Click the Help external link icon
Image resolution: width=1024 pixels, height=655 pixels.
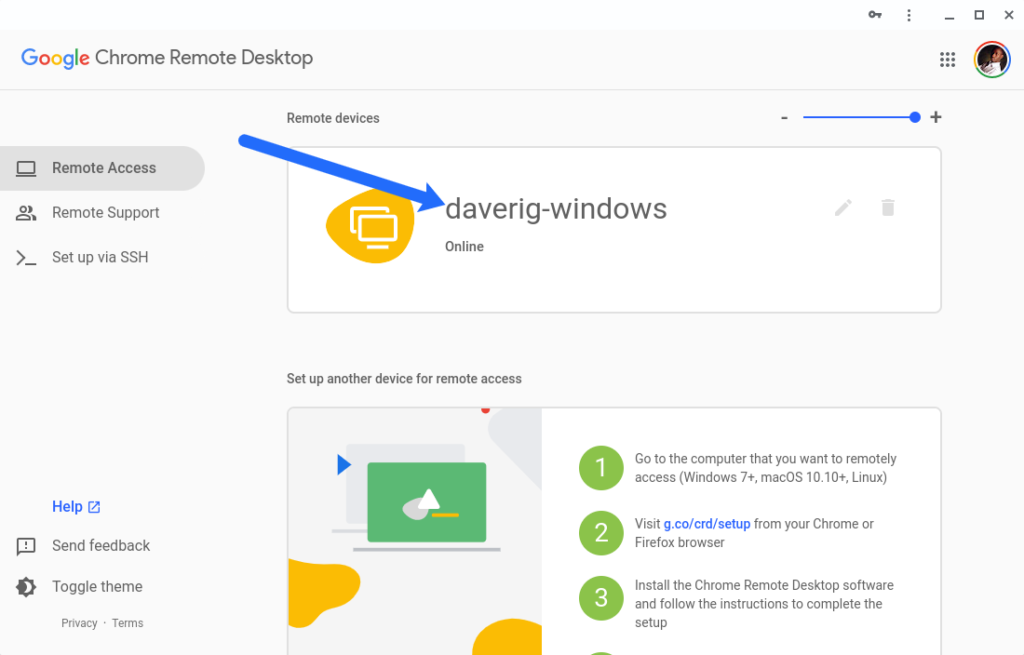[x=94, y=507]
